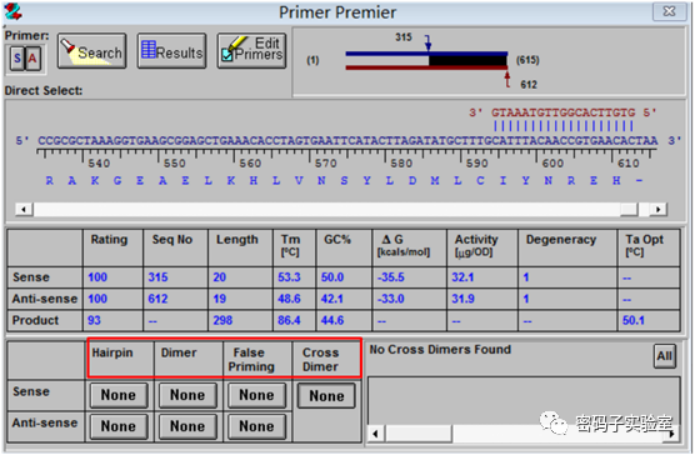Click the Cross Dimer column header
Viewport: 695px width, 455px height.
(x=320, y=360)
